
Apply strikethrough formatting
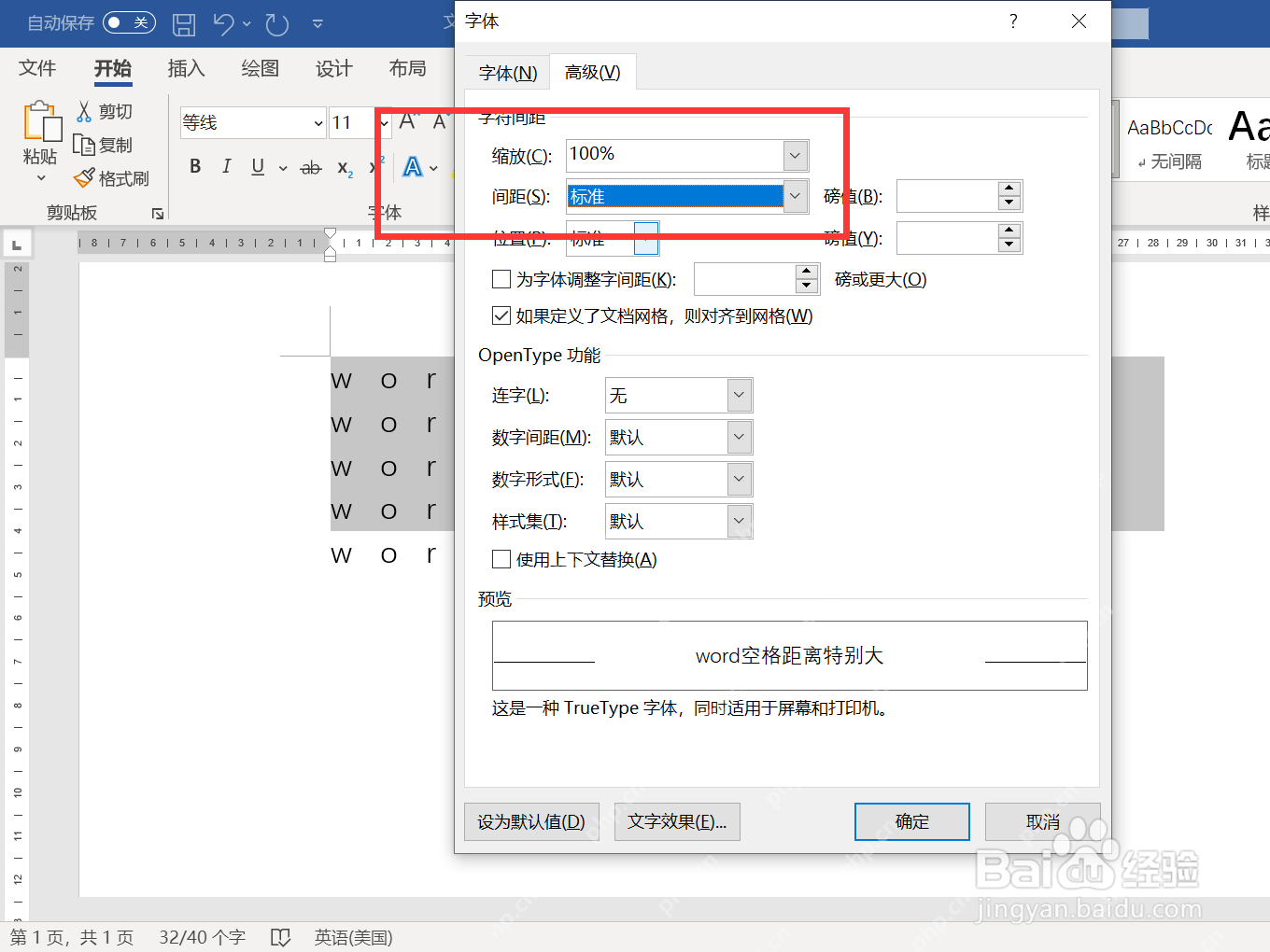tap(311, 167)
